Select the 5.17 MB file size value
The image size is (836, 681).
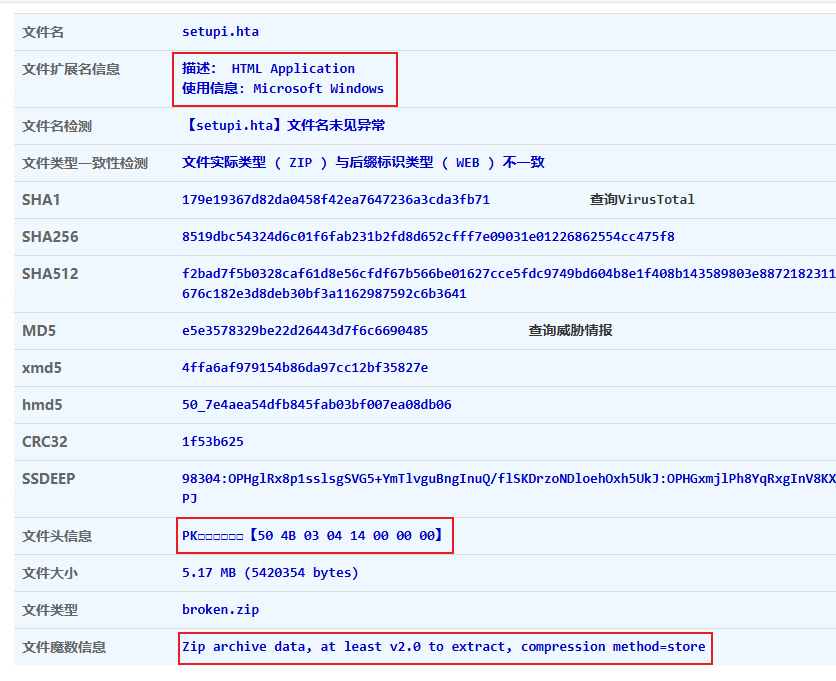270,573
